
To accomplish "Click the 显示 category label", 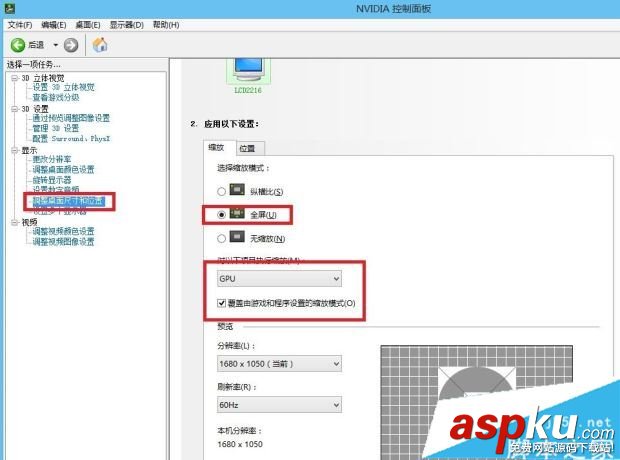I will 29,150.
